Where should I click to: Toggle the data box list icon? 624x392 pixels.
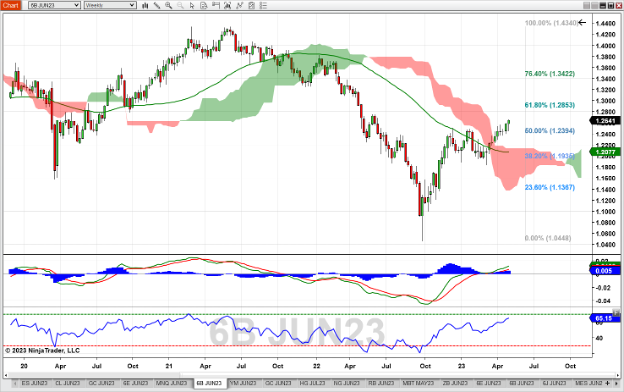(263, 5)
